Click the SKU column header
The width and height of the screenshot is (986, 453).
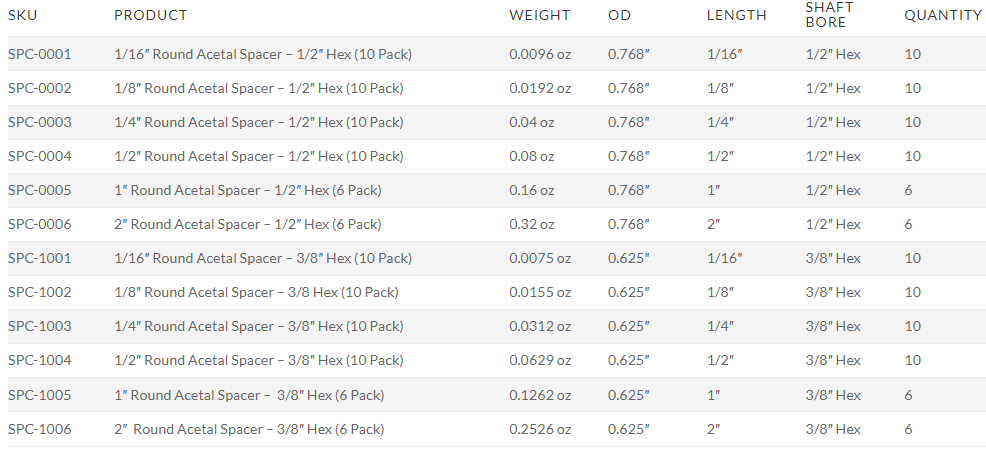click(23, 15)
